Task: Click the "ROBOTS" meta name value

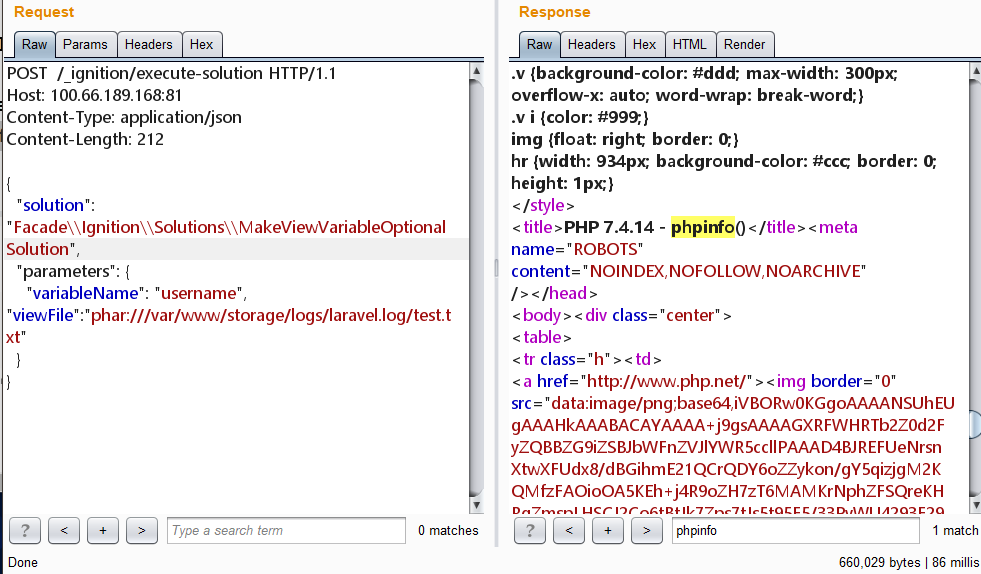Action: (606, 249)
